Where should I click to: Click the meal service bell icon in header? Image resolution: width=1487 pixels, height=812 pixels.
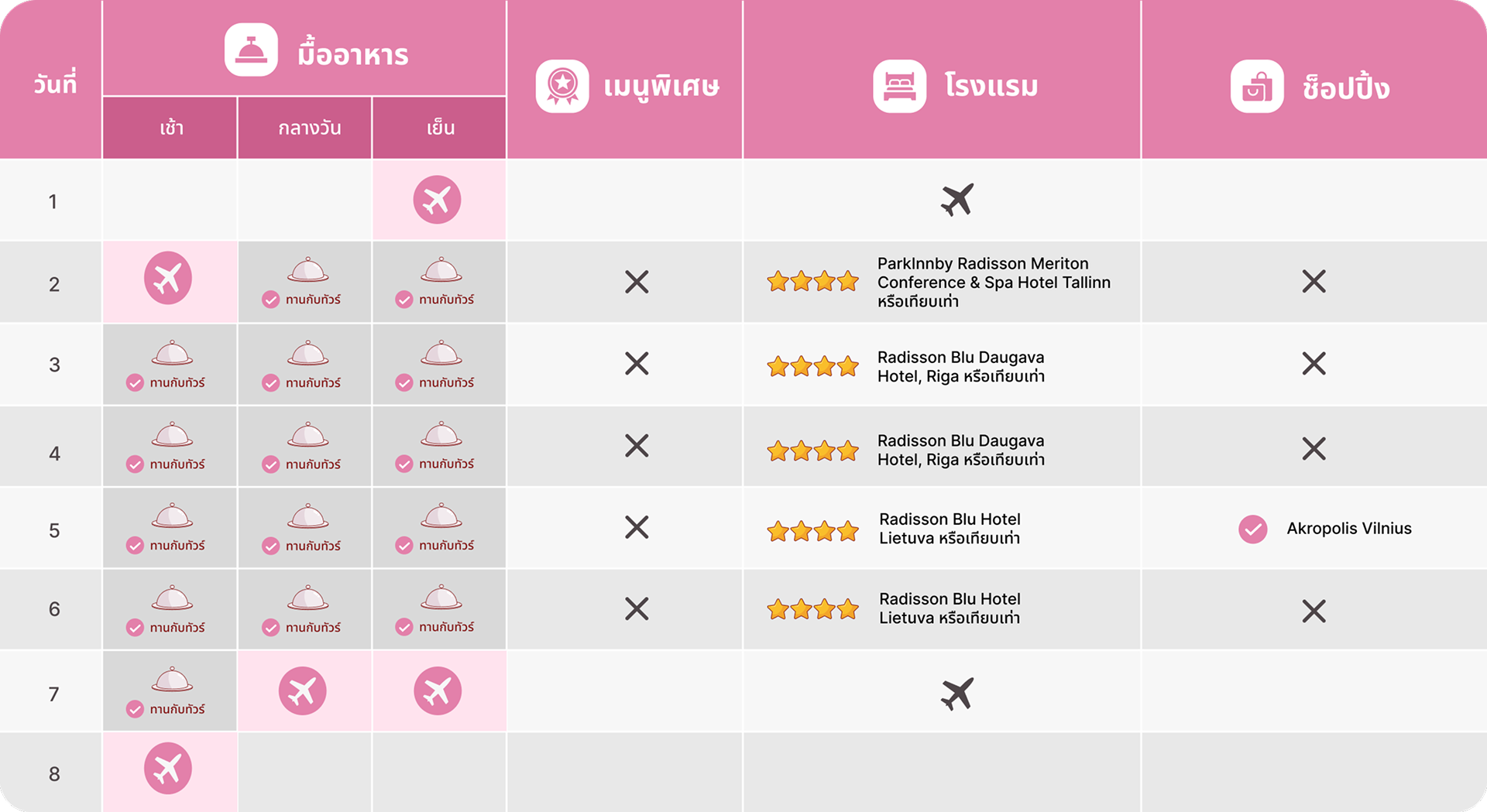[251, 50]
